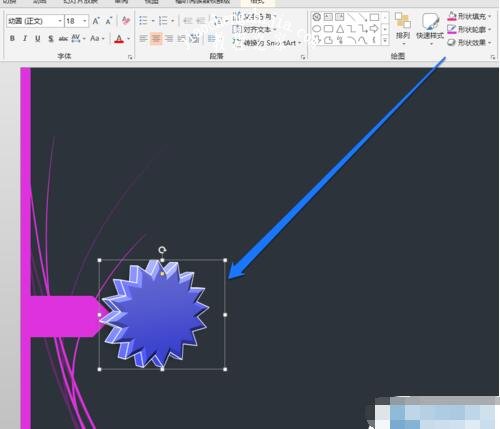Screen dimensions: 500x429
Task: Increase the list indent level
Action: click(x=201, y=21)
